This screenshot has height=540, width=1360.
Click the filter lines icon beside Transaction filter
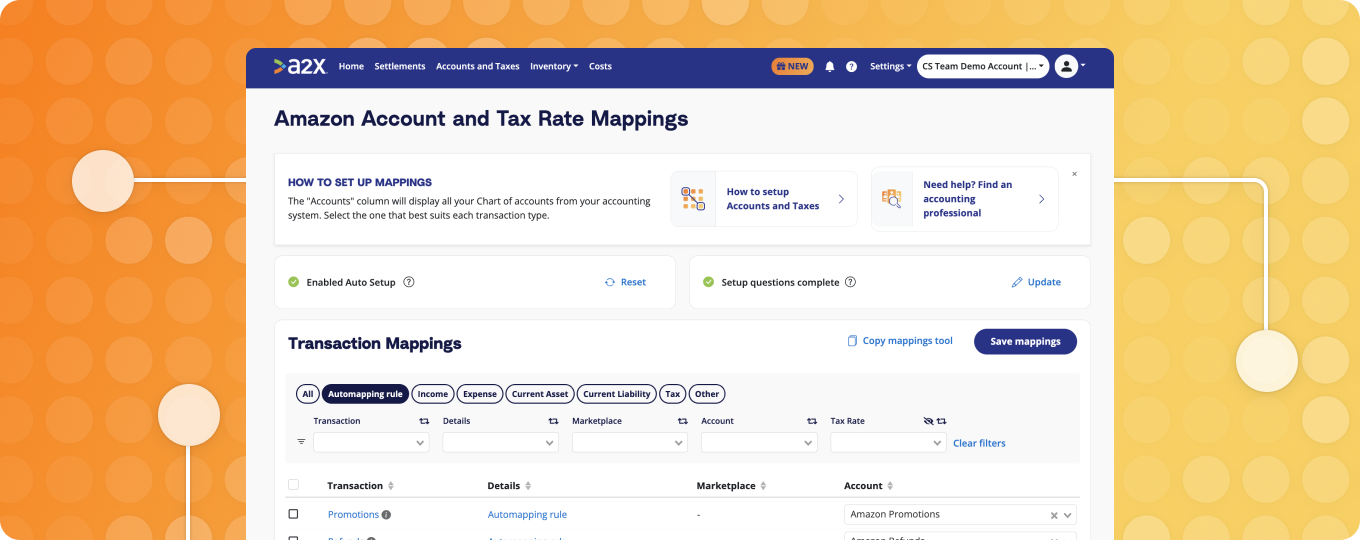click(301, 442)
